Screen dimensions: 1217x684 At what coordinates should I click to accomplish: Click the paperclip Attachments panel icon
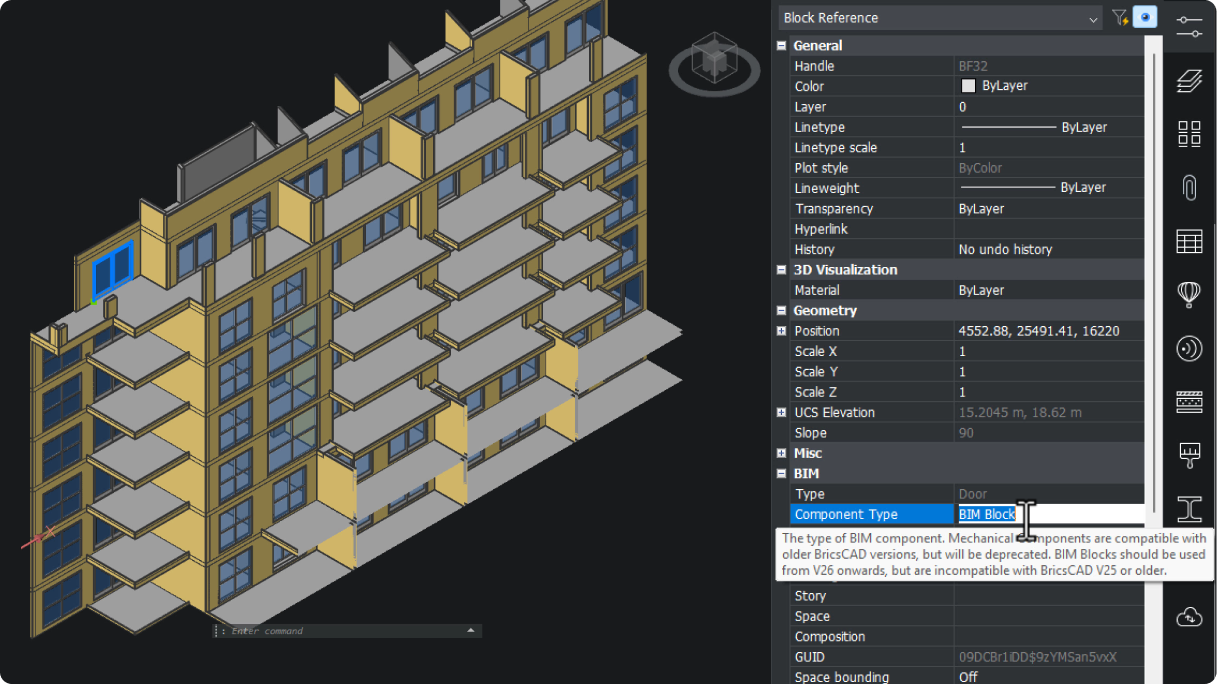(x=1188, y=187)
